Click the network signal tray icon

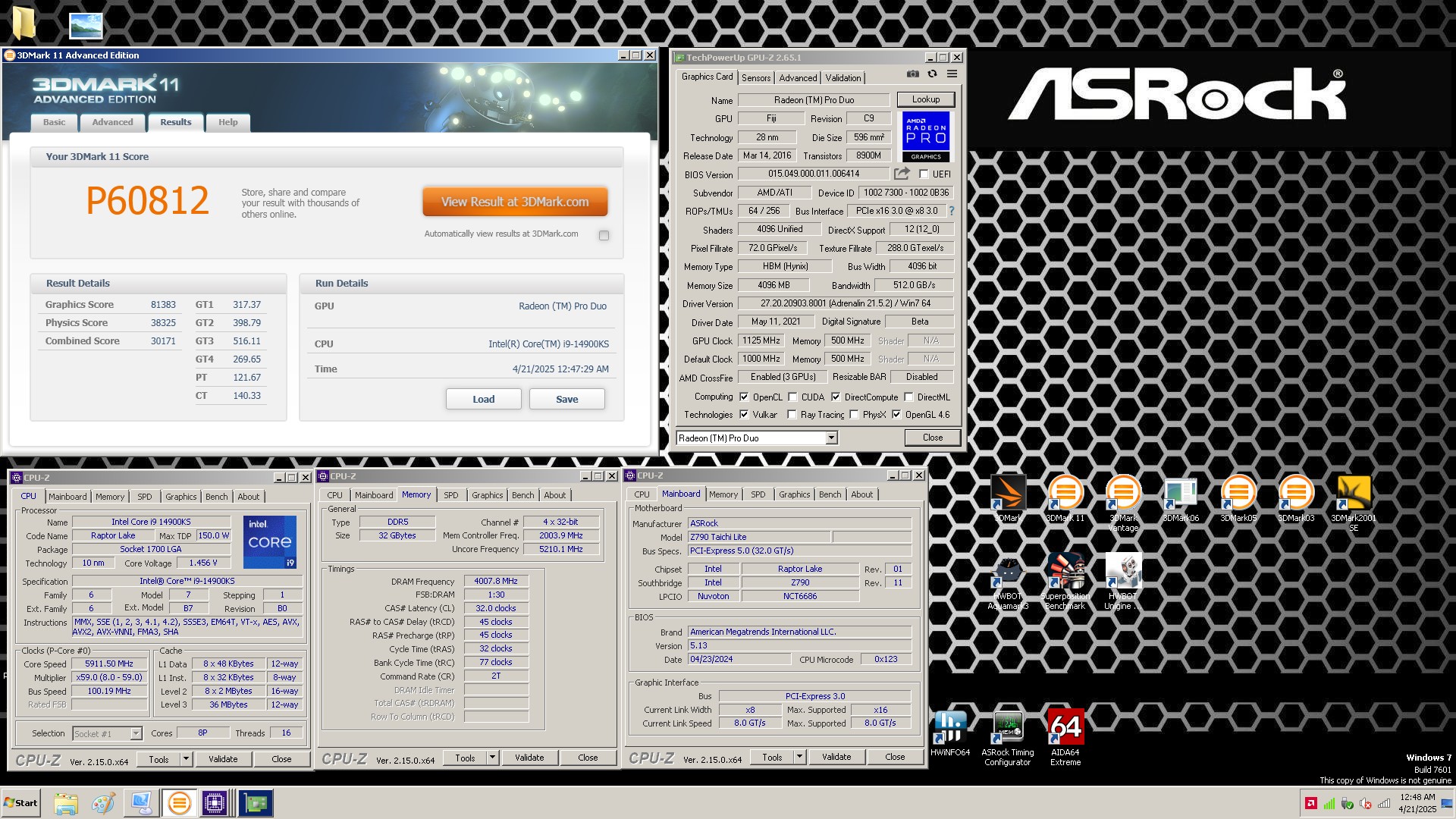click(1384, 803)
